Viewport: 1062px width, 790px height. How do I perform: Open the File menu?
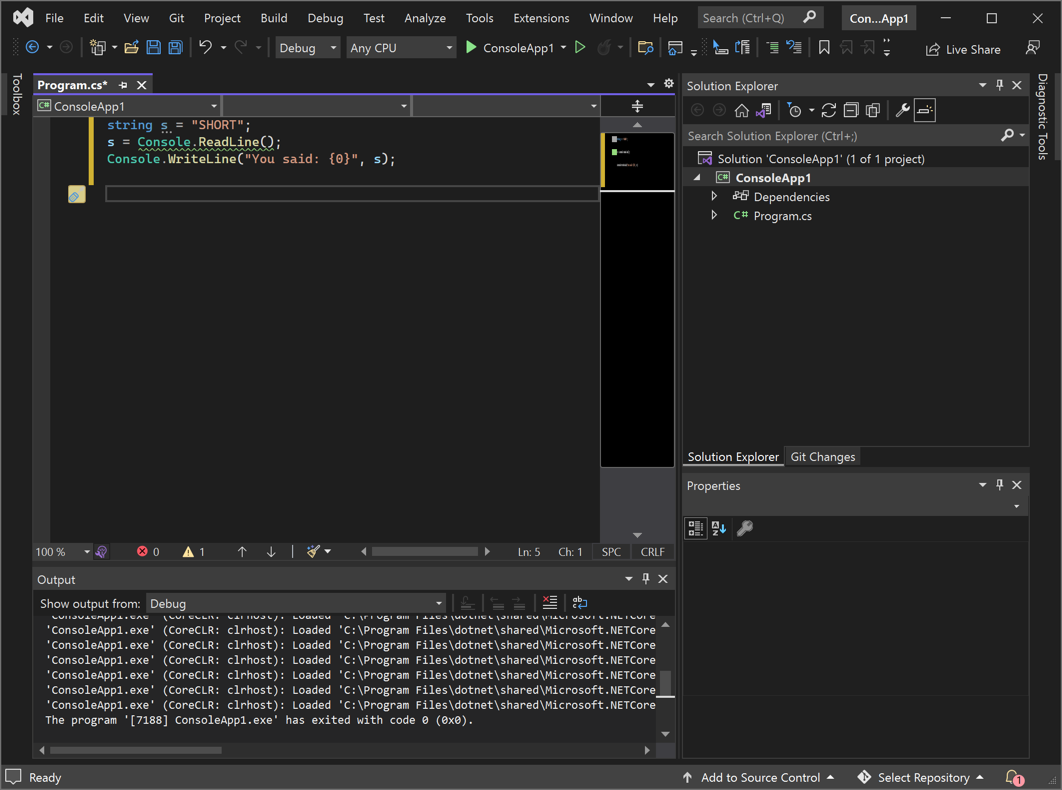click(x=54, y=18)
